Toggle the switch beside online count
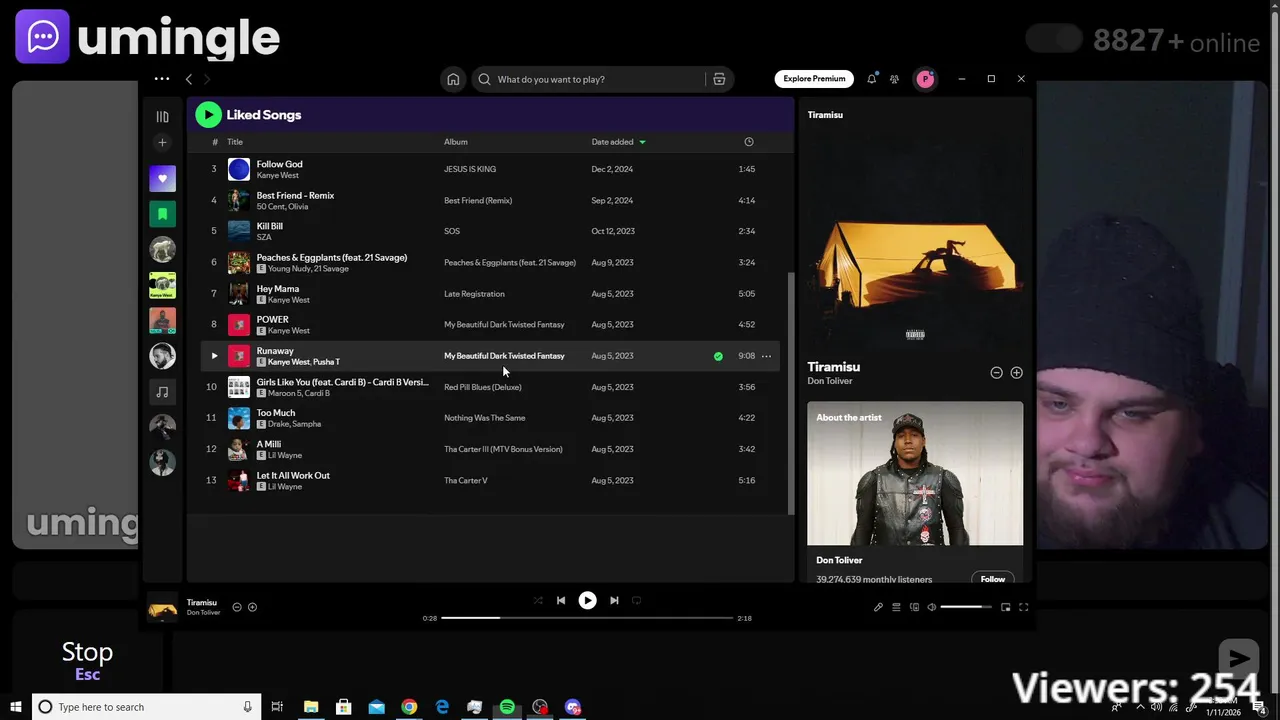This screenshot has height=720, width=1280. click(x=1054, y=39)
